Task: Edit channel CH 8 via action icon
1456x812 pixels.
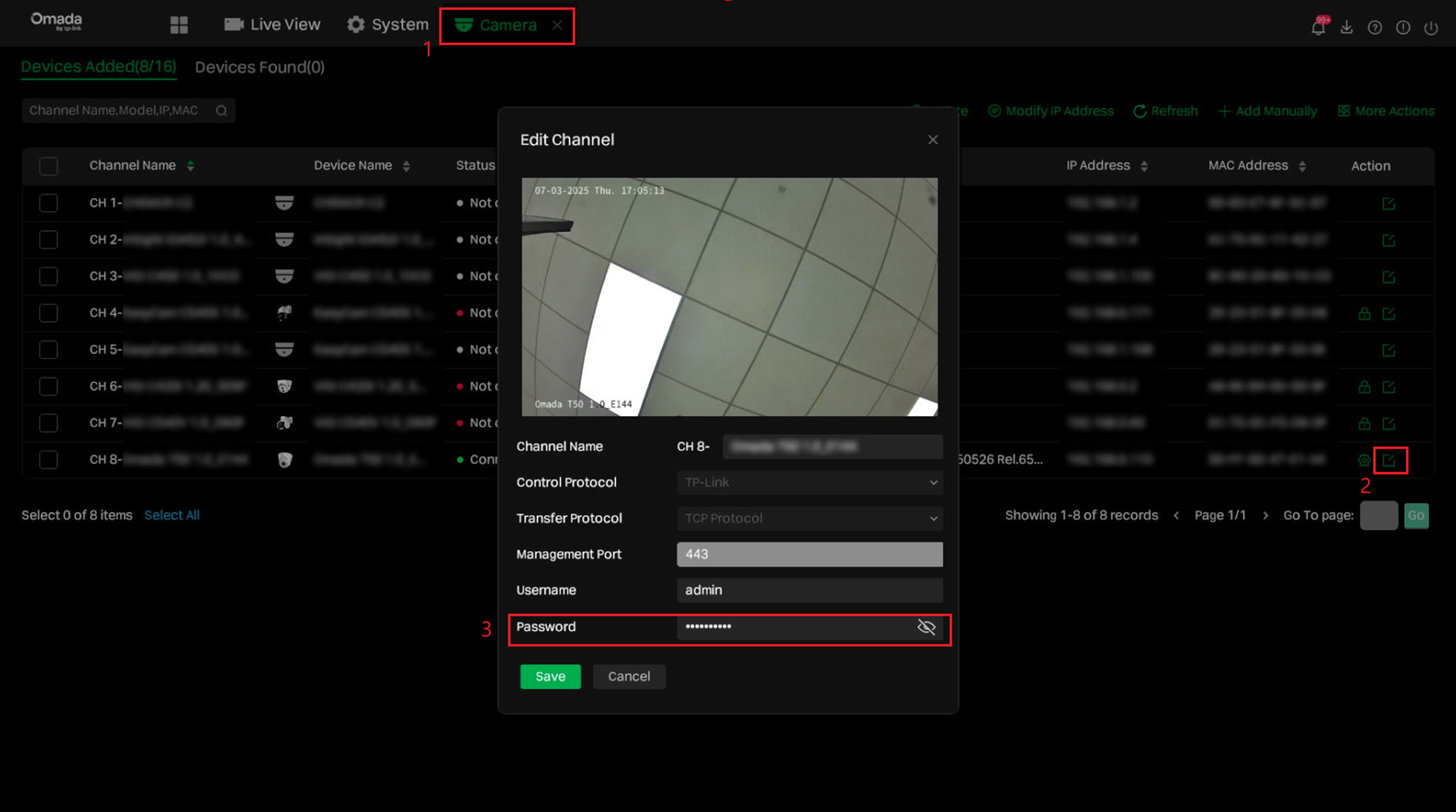Action: pos(1388,461)
